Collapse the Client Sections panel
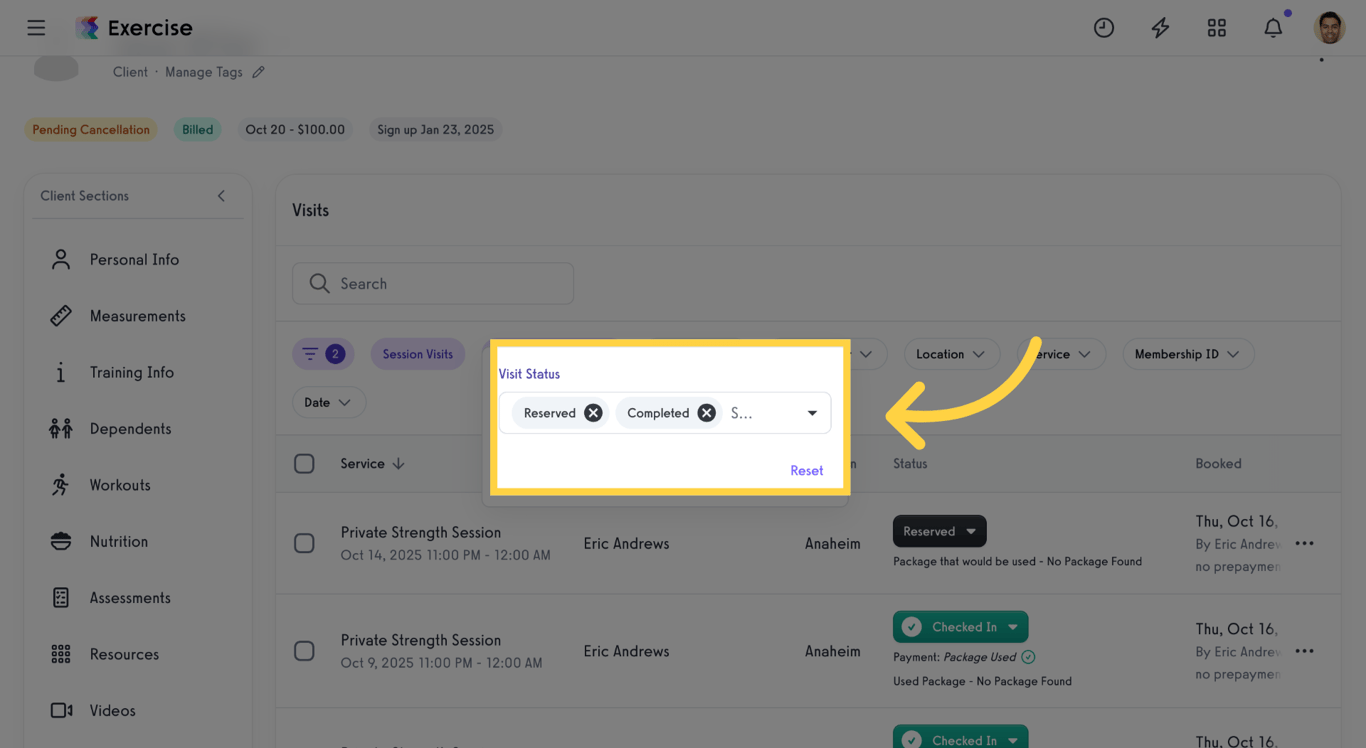The width and height of the screenshot is (1366, 748). [x=221, y=196]
